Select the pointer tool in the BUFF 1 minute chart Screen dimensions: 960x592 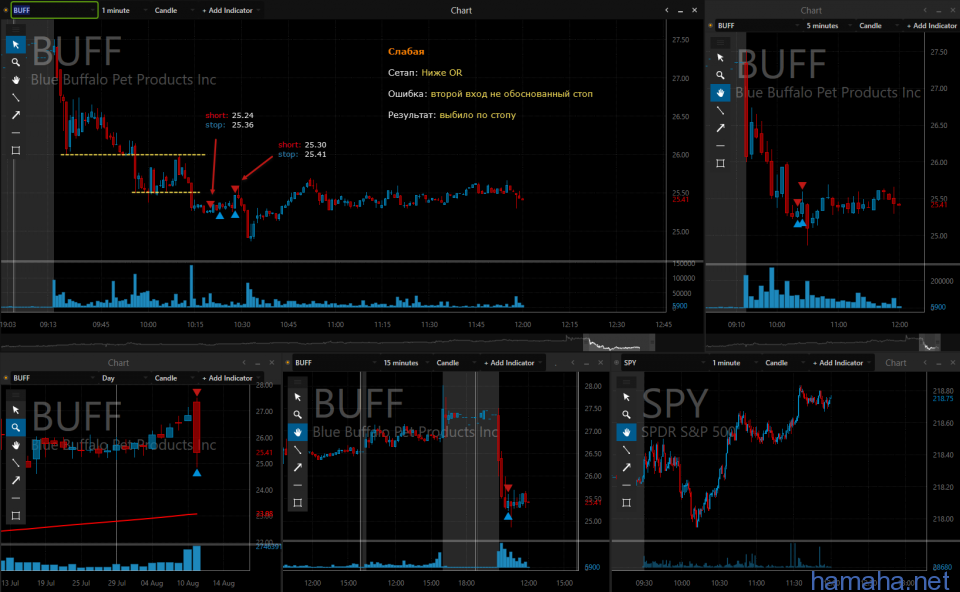15,45
